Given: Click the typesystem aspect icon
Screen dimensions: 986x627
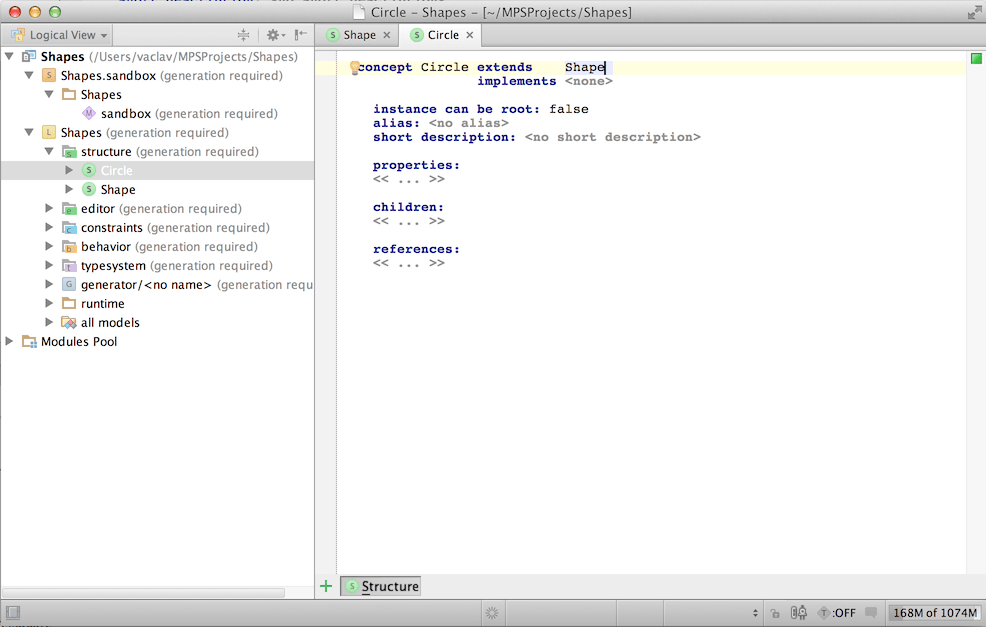Looking at the screenshot, I should click(67, 265).
